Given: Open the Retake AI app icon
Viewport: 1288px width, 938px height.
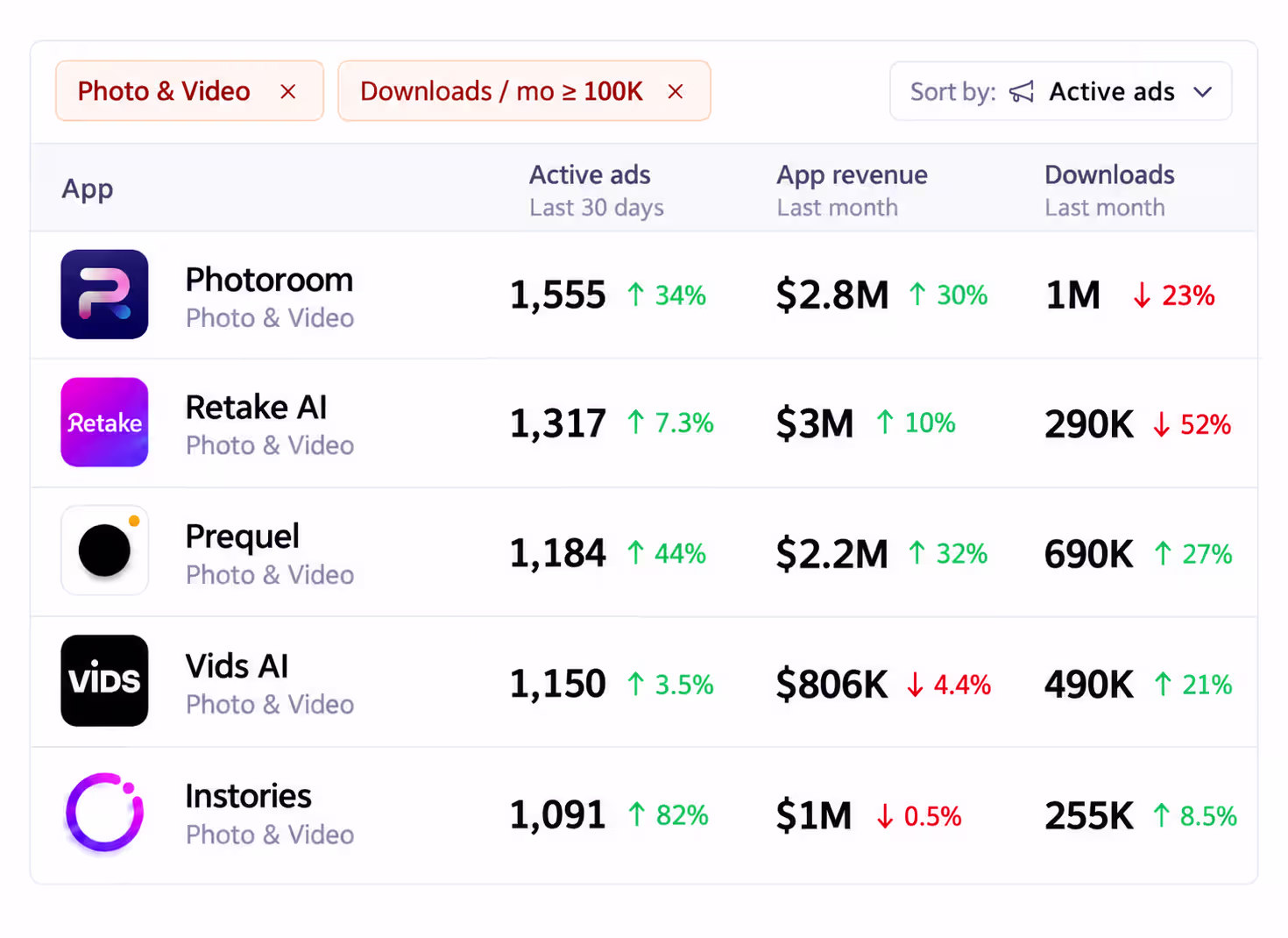Looking at the screenshot, I should 104,423.
